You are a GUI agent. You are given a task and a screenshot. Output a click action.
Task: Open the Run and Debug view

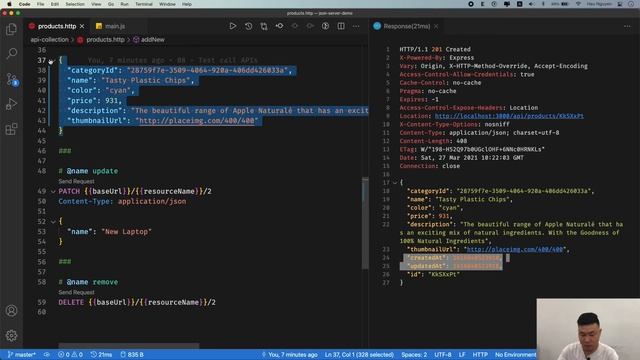[x=11, y=104]
